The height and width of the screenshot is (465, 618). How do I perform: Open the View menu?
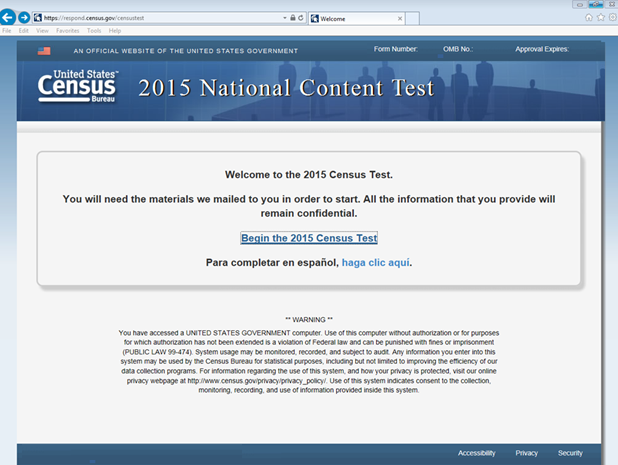point(42,31)
